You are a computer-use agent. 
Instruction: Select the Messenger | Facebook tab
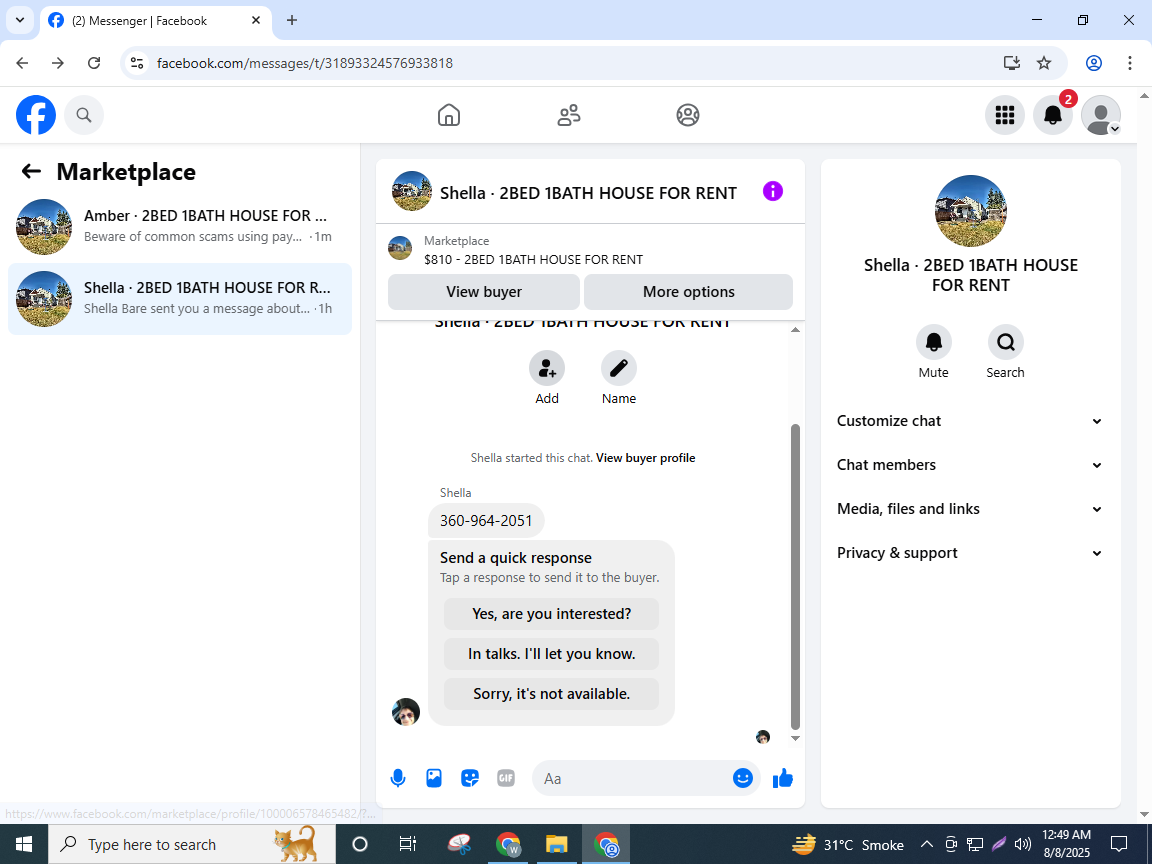tap(154, 21)
